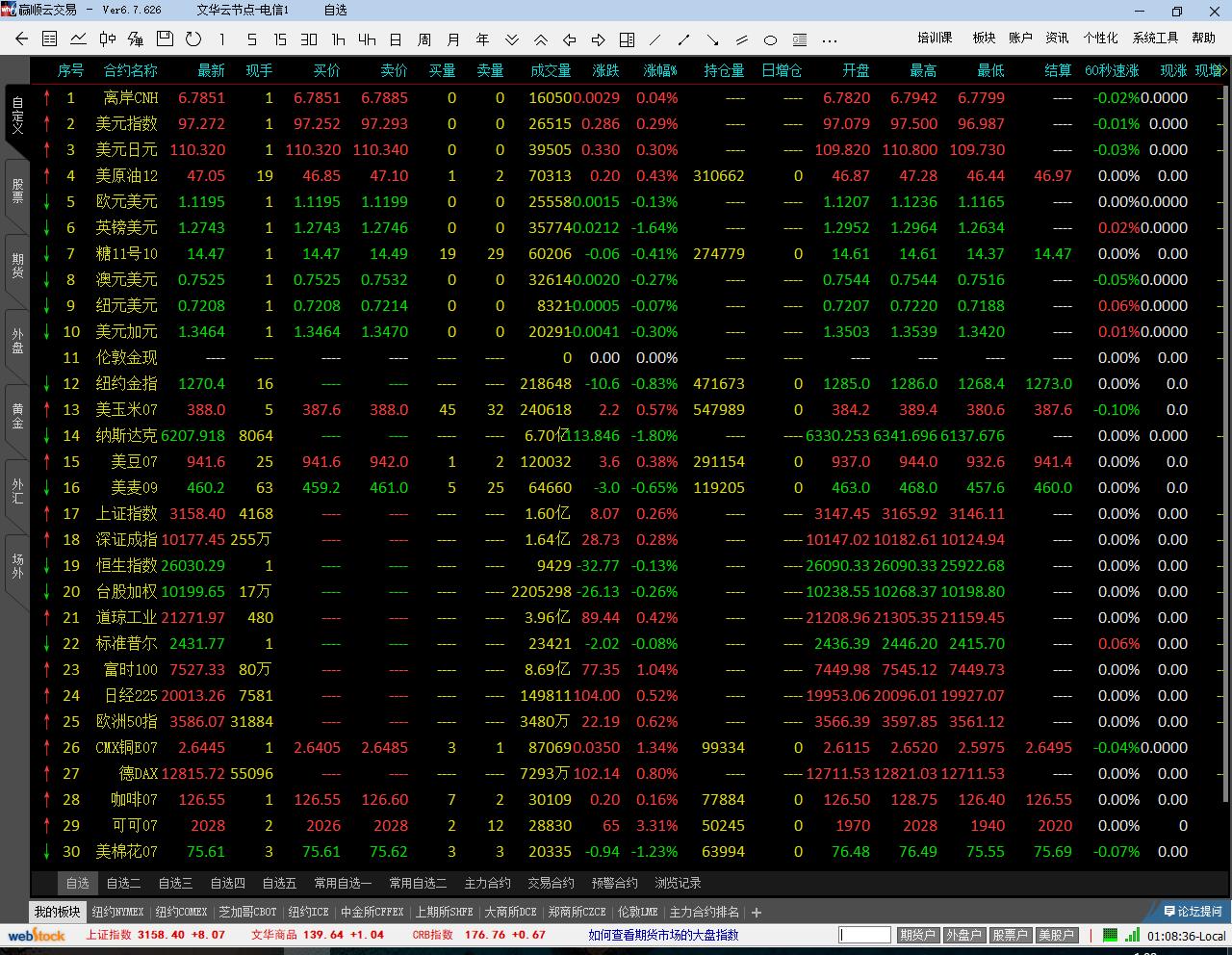Open the 主力合约 bottom tab
This screenshot has height=955, width=1232.
point(487,883)
